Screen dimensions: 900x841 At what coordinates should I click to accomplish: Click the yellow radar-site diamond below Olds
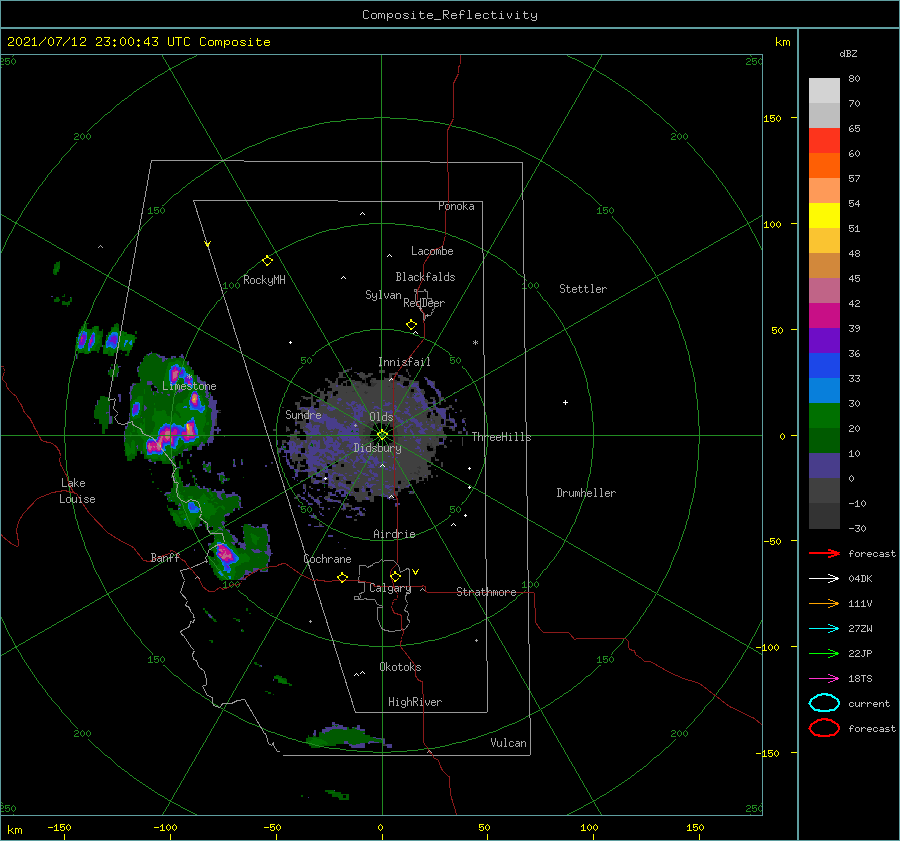(382, 435)
